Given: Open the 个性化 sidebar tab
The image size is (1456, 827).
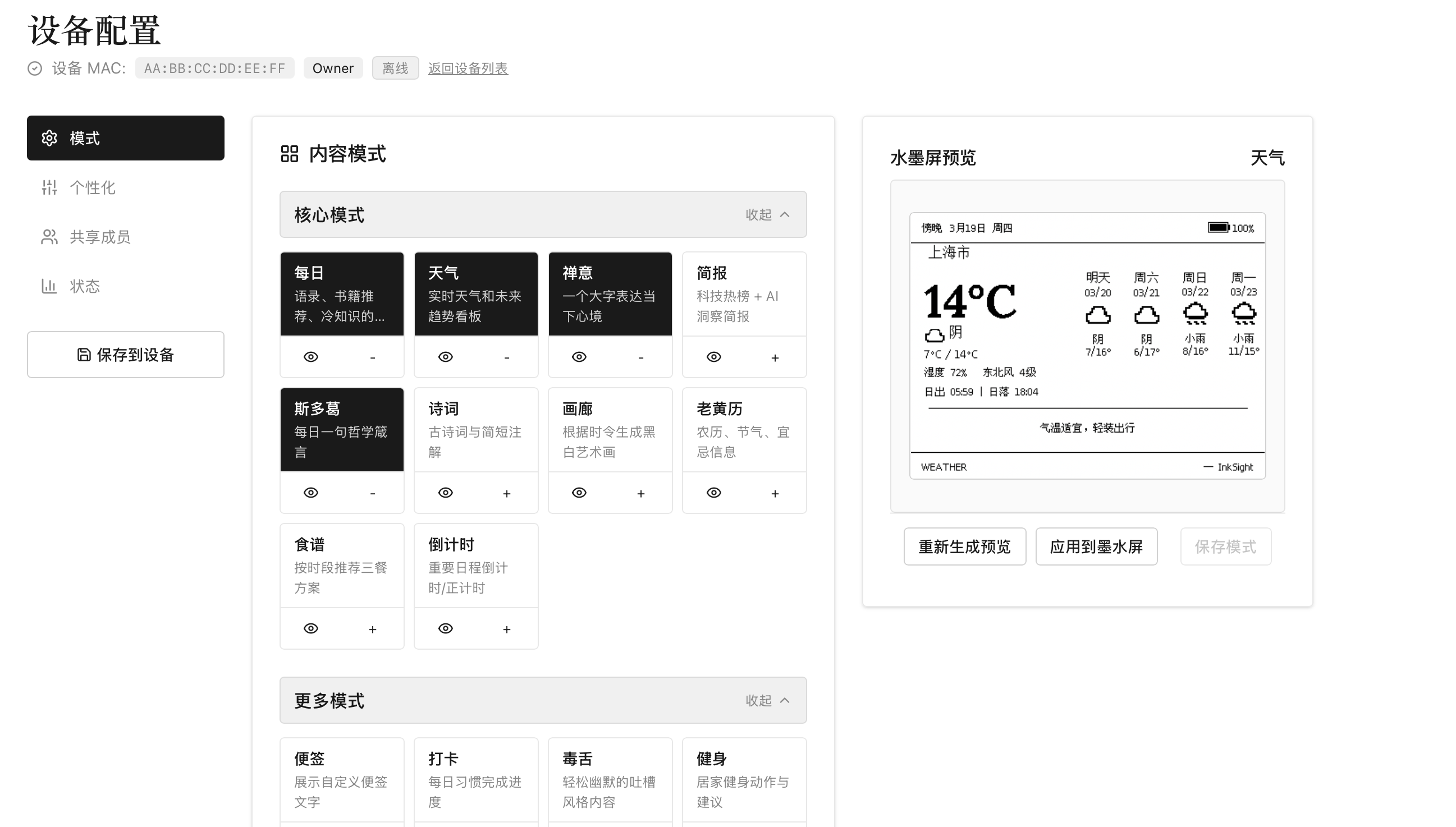Looking at the screenshot, I should tap(92, 187).
